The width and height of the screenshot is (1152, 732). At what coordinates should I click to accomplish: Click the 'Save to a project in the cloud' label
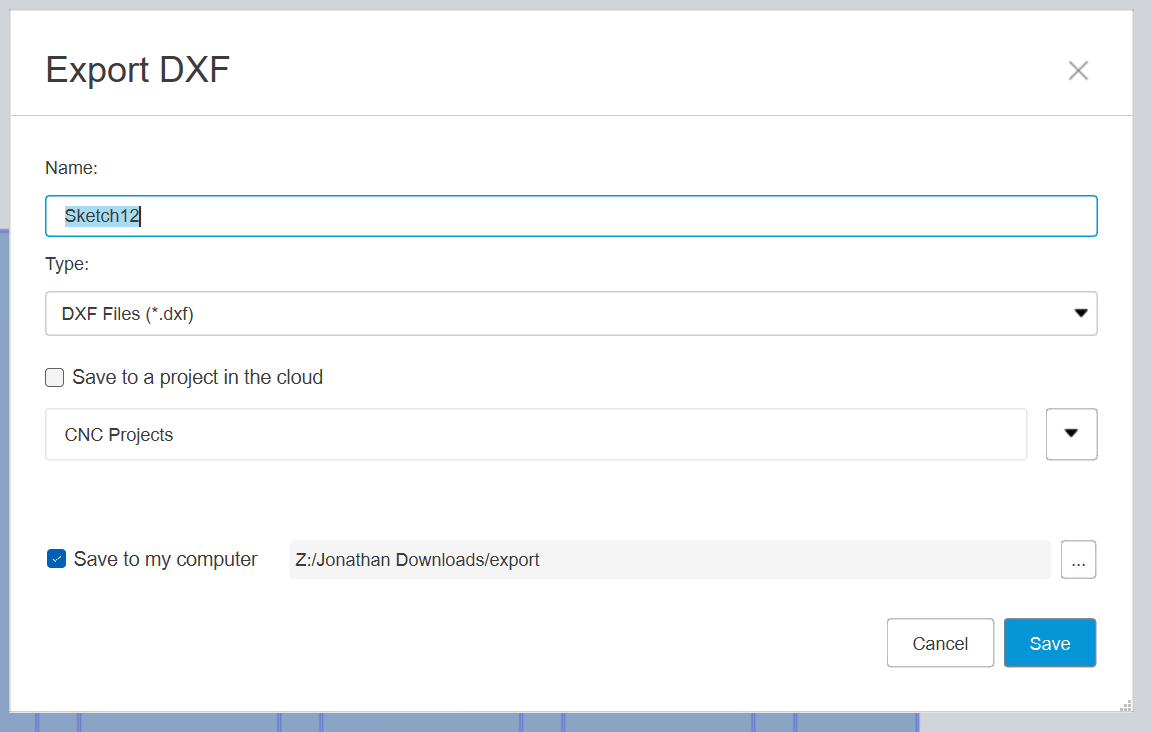[197, 378]
